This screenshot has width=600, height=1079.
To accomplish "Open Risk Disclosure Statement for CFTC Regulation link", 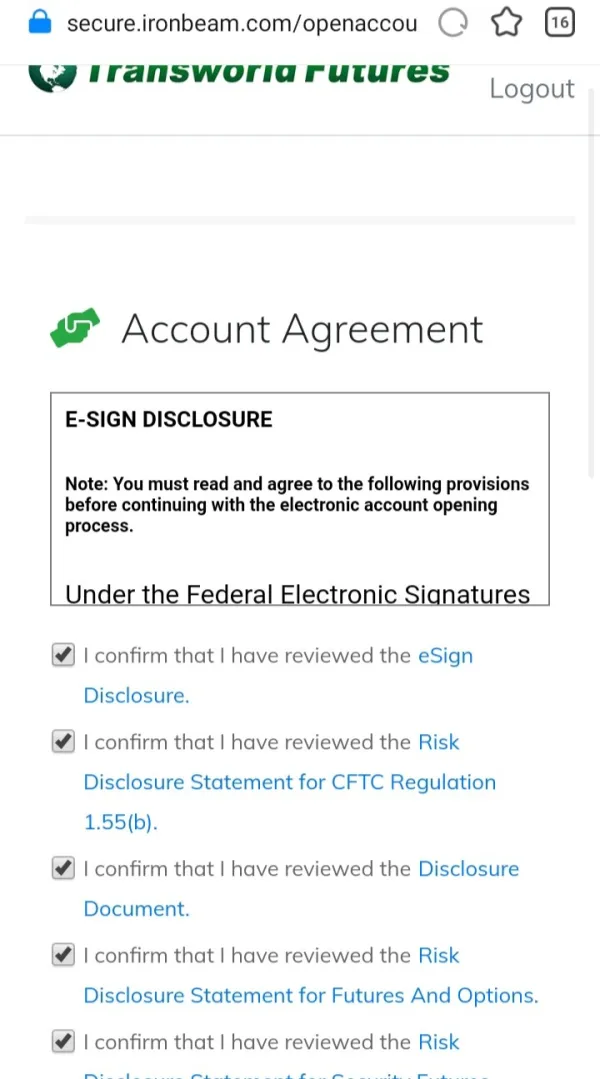I will (289, 782).
